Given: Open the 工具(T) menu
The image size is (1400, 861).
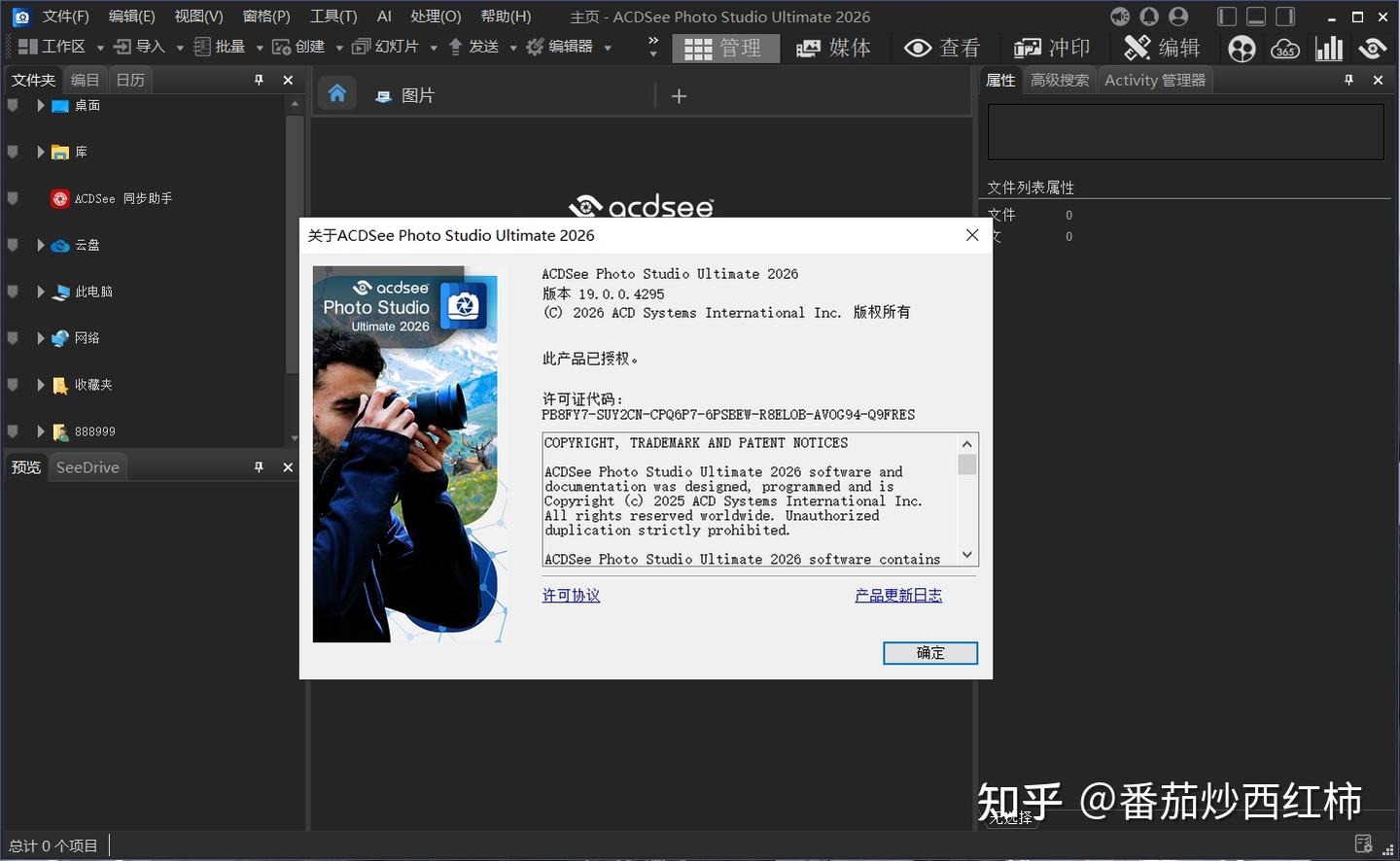Looking at the screenshot, I should coord(333,17).
